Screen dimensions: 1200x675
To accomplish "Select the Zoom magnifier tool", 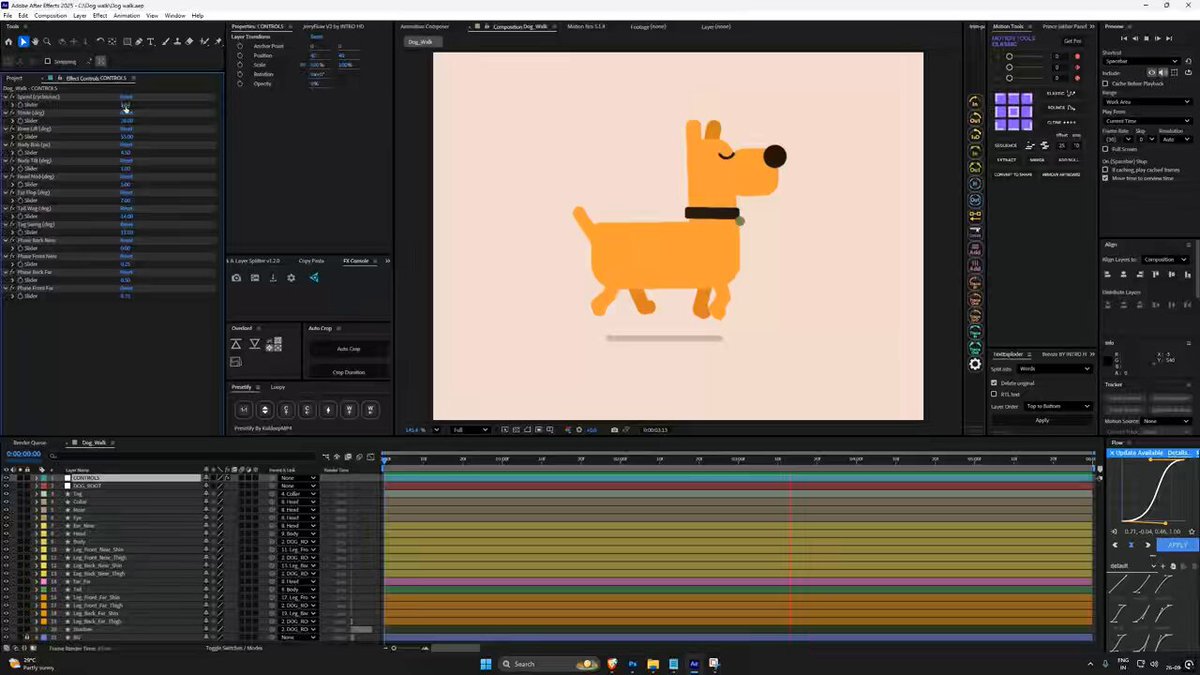I will tap(47, 42).
